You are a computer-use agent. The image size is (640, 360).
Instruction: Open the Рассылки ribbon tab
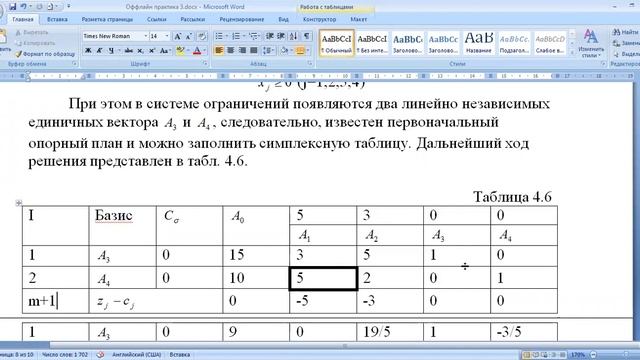[192, 19]
